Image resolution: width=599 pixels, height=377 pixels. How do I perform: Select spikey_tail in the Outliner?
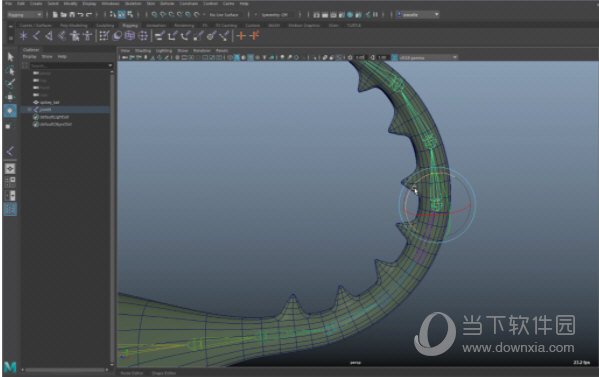tap(50, 102)
